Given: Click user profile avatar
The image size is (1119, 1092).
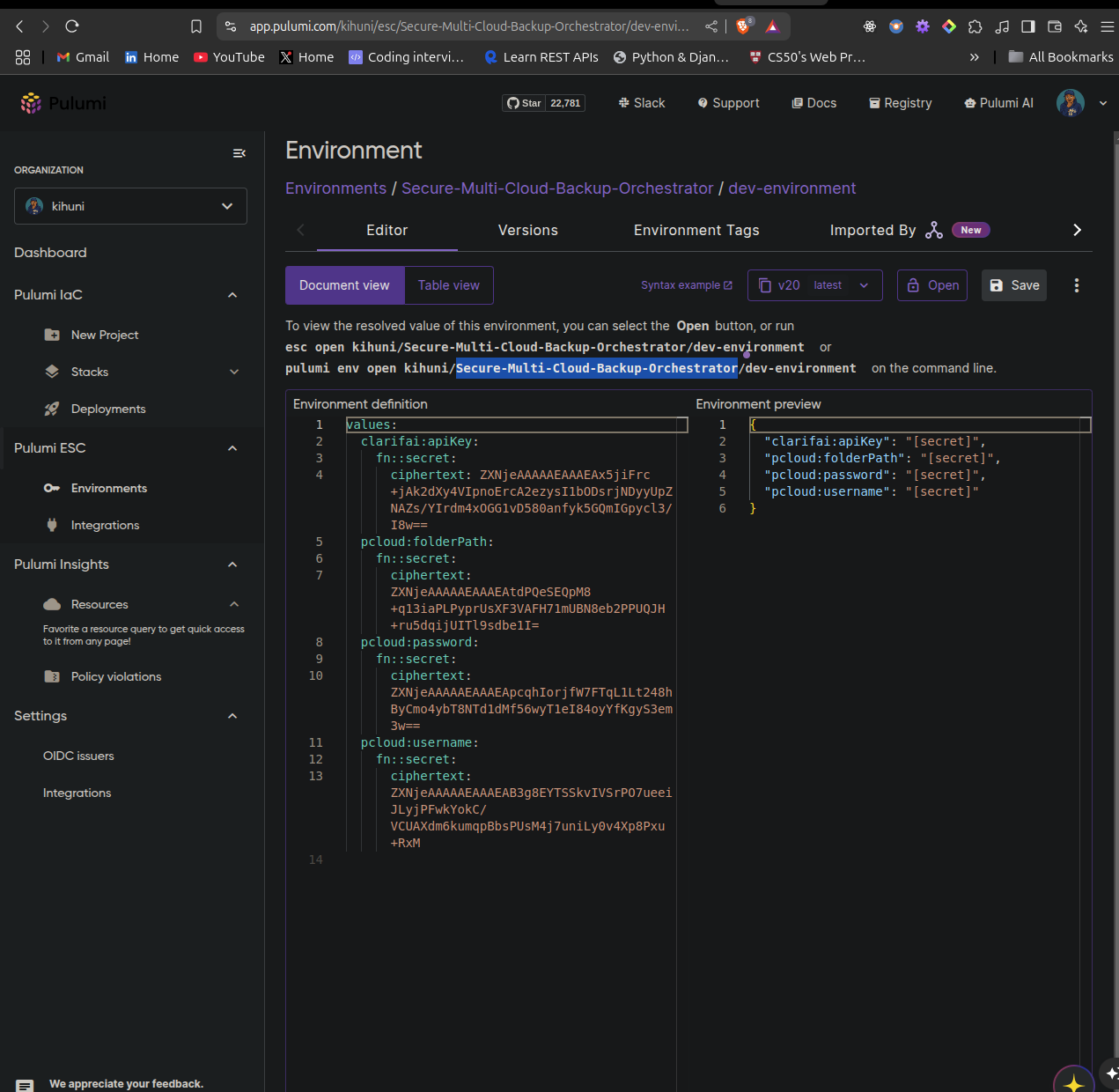Looking at the screenshot, I should pos(1071,103).
